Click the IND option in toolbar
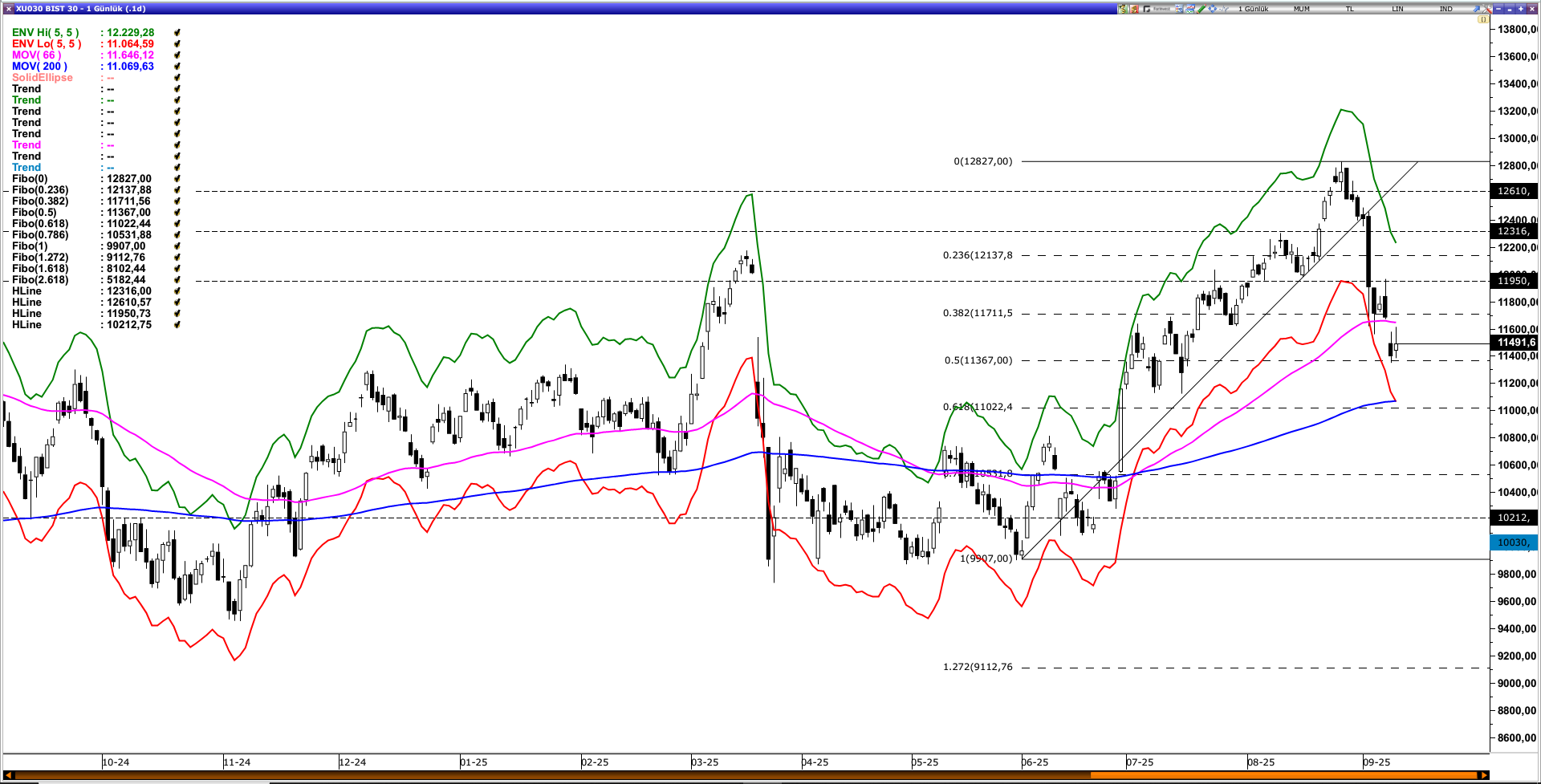The width and height of the screenshot is (1541, 784). (1445, 9)
